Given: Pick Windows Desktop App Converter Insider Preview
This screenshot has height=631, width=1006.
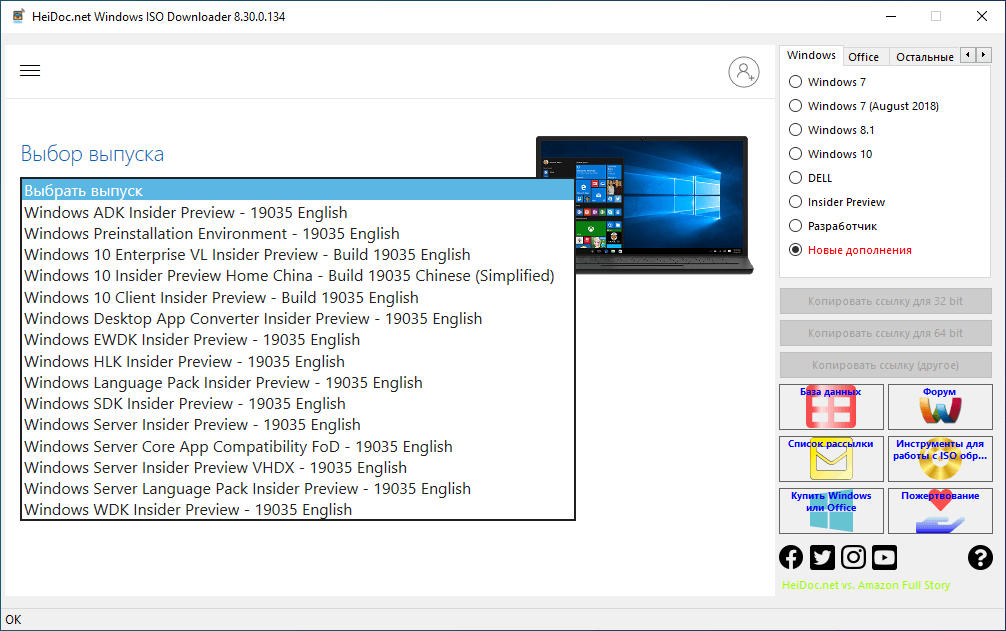Looking at the screenshot, I should [298, 319].
